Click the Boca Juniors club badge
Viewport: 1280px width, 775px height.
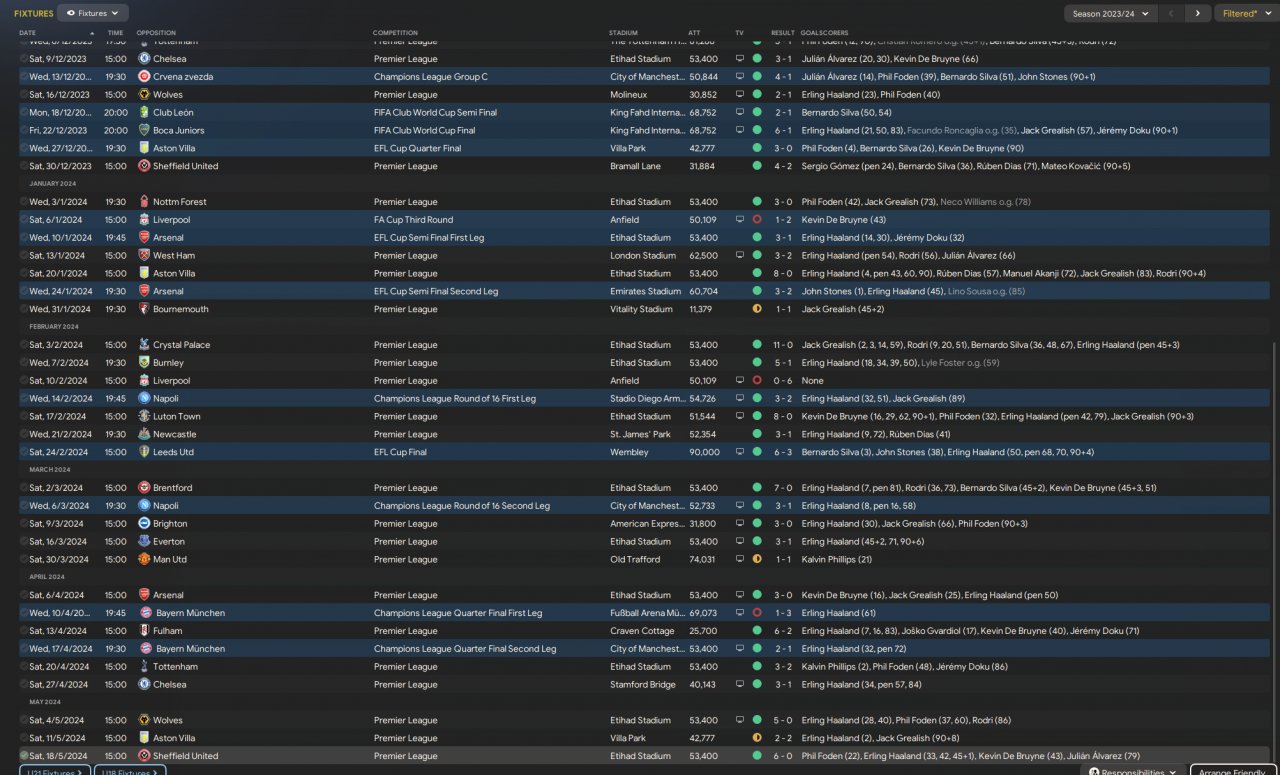[x=144, y=131]
